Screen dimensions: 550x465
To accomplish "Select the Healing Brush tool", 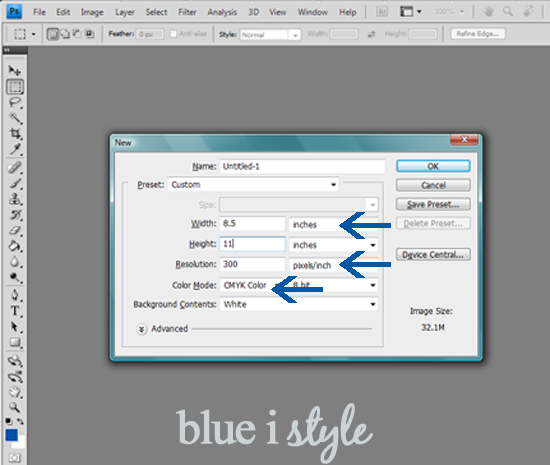I will click(x=15, y=168).
